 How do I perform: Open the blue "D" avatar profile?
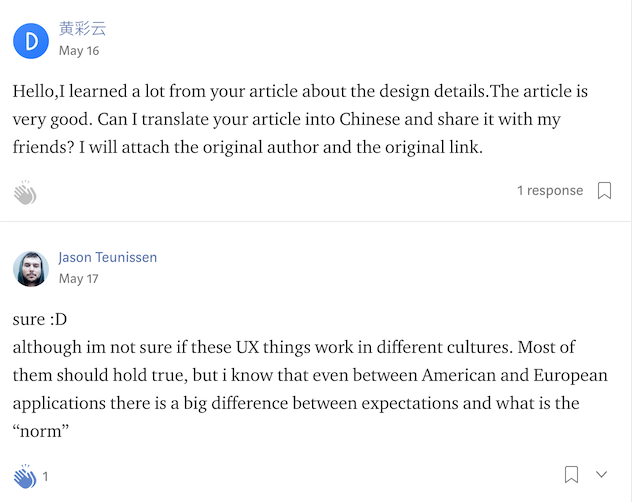point(31,40)
